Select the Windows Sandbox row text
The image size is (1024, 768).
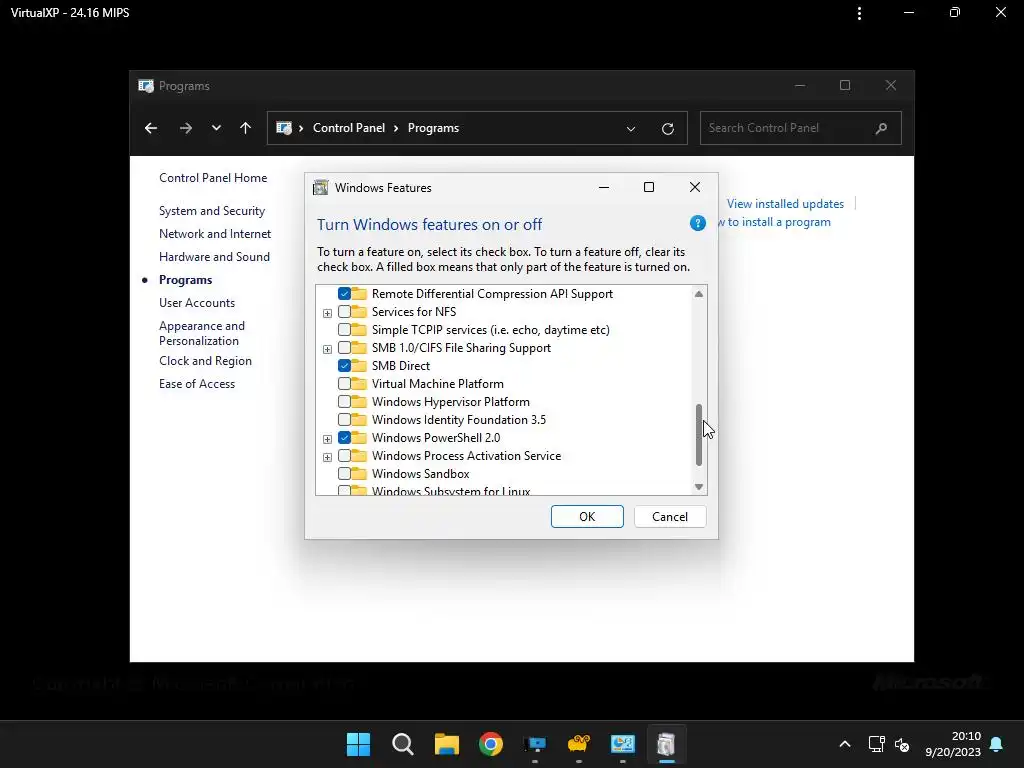421,473
